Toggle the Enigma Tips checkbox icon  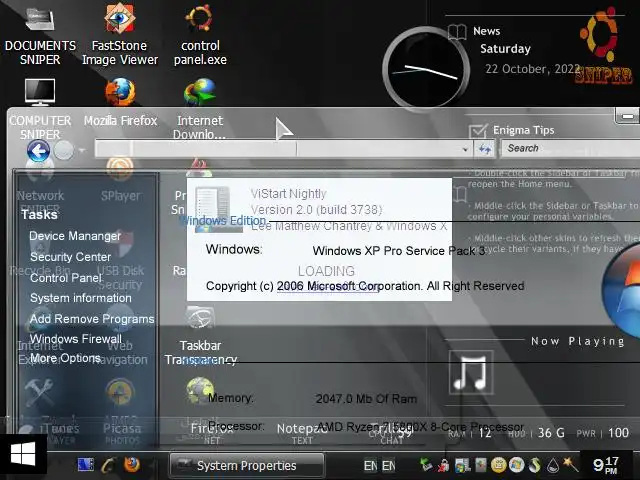tap(478, 131)
